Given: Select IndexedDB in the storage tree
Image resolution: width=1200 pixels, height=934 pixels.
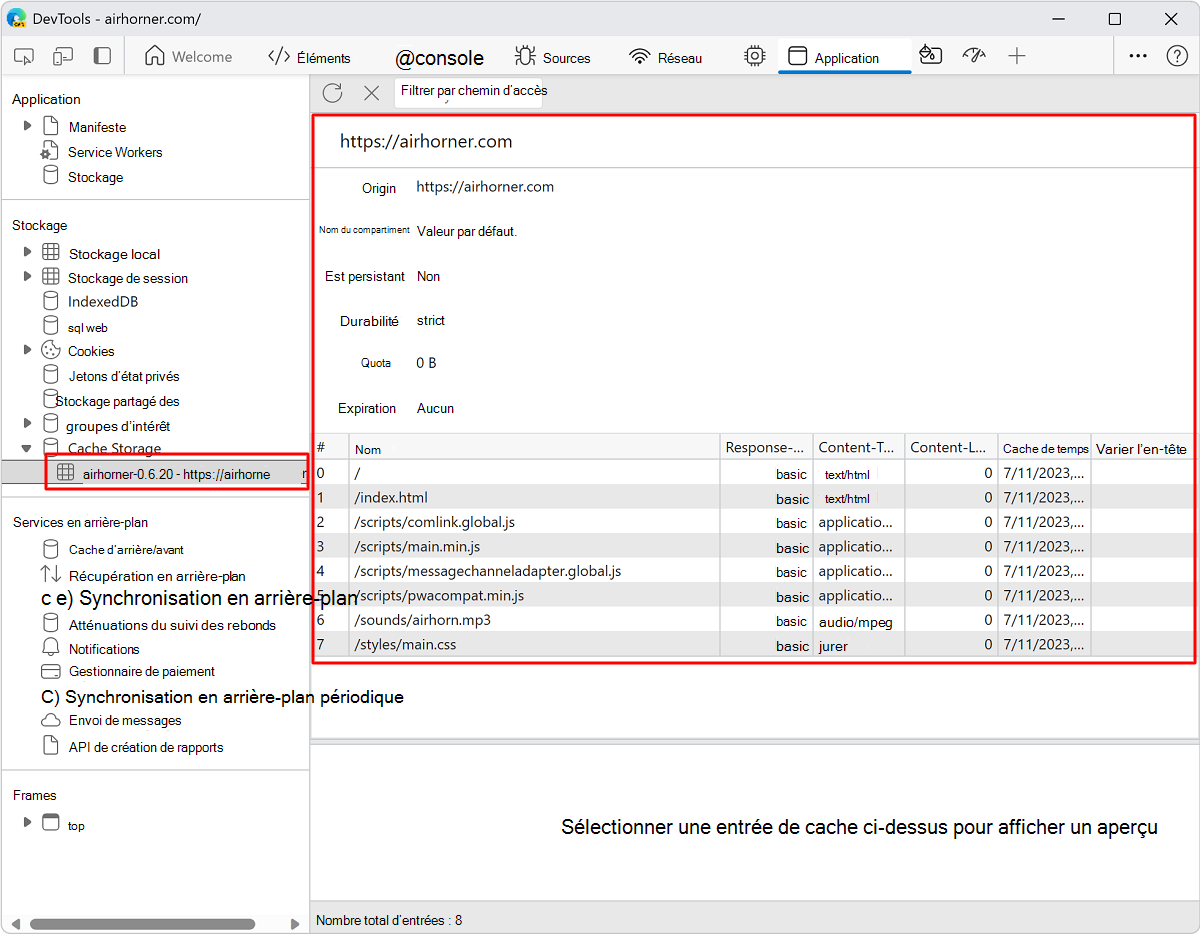Looking at the screenshot, I should click(102, 301).
